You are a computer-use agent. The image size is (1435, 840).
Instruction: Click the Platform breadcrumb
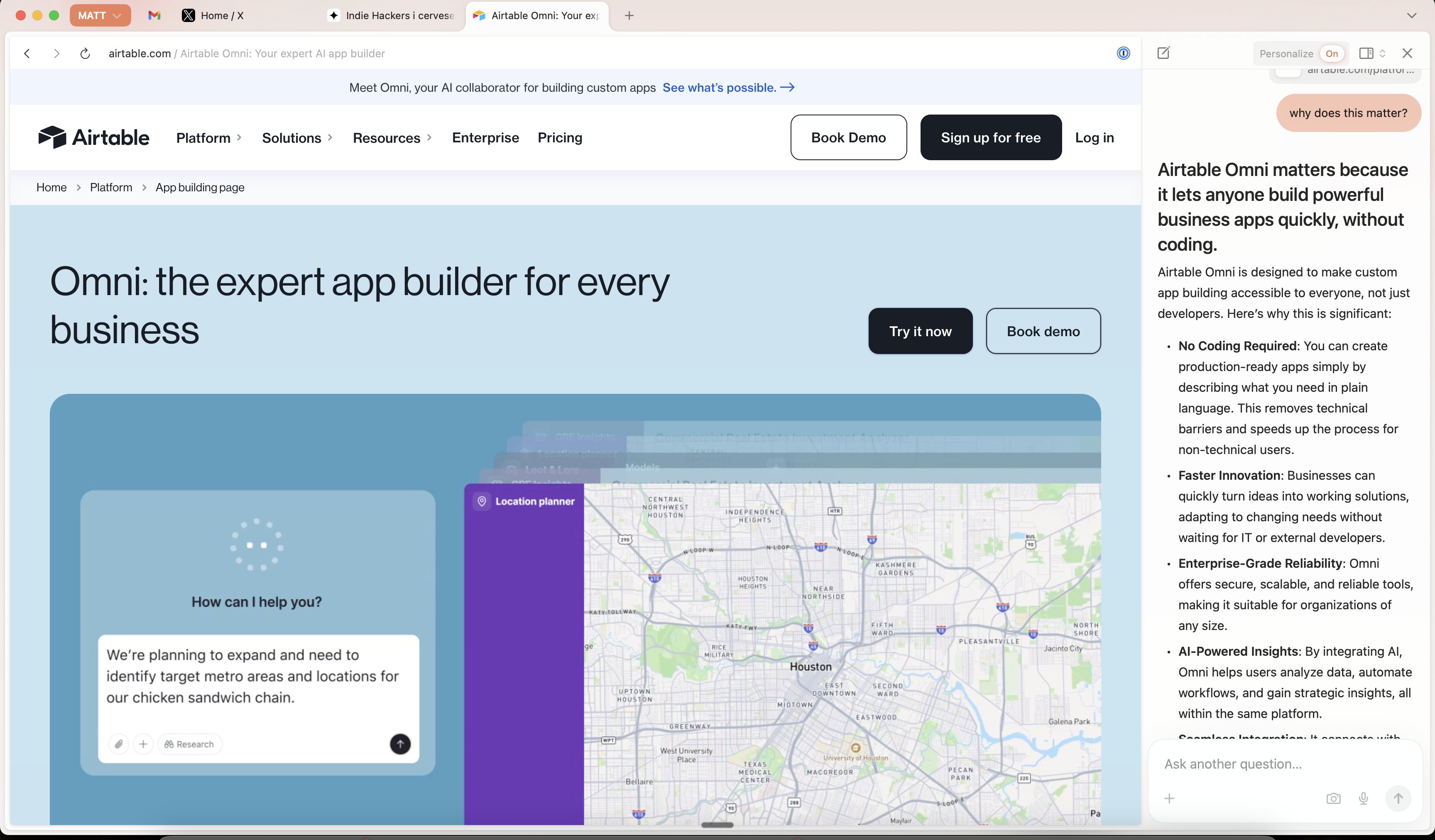pos(111,187)
